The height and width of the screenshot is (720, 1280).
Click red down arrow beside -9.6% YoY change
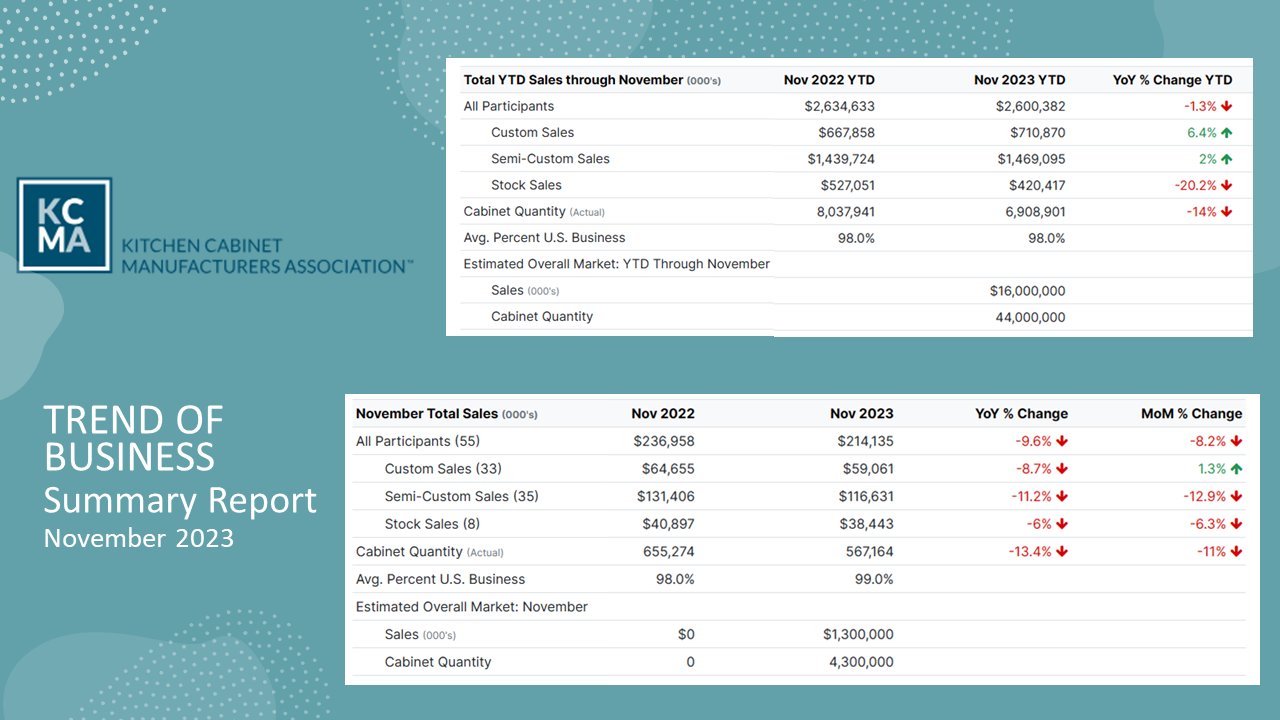coord(1062,441)
